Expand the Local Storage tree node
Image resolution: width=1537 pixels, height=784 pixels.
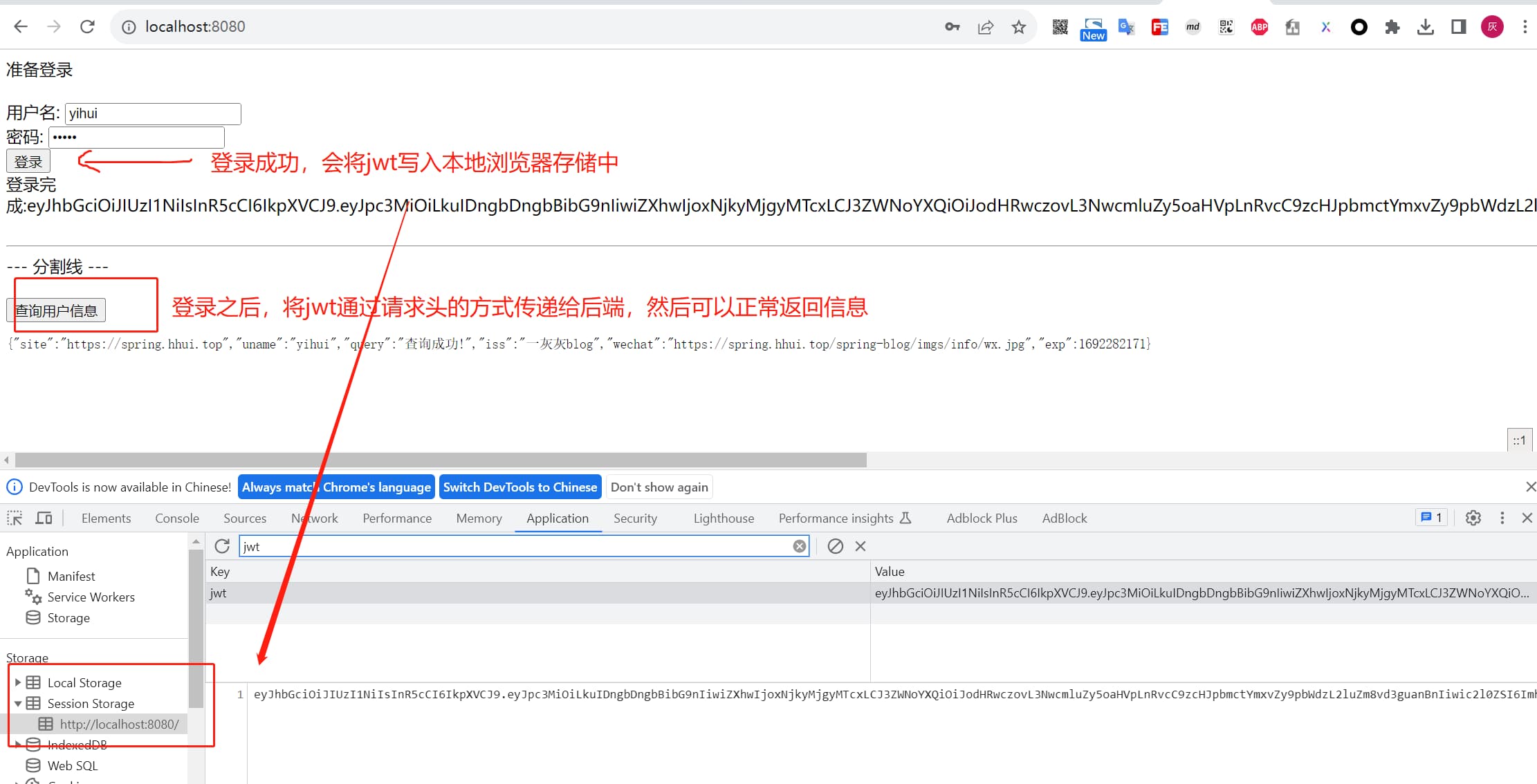pyautogui.click(x=18, y=682)
